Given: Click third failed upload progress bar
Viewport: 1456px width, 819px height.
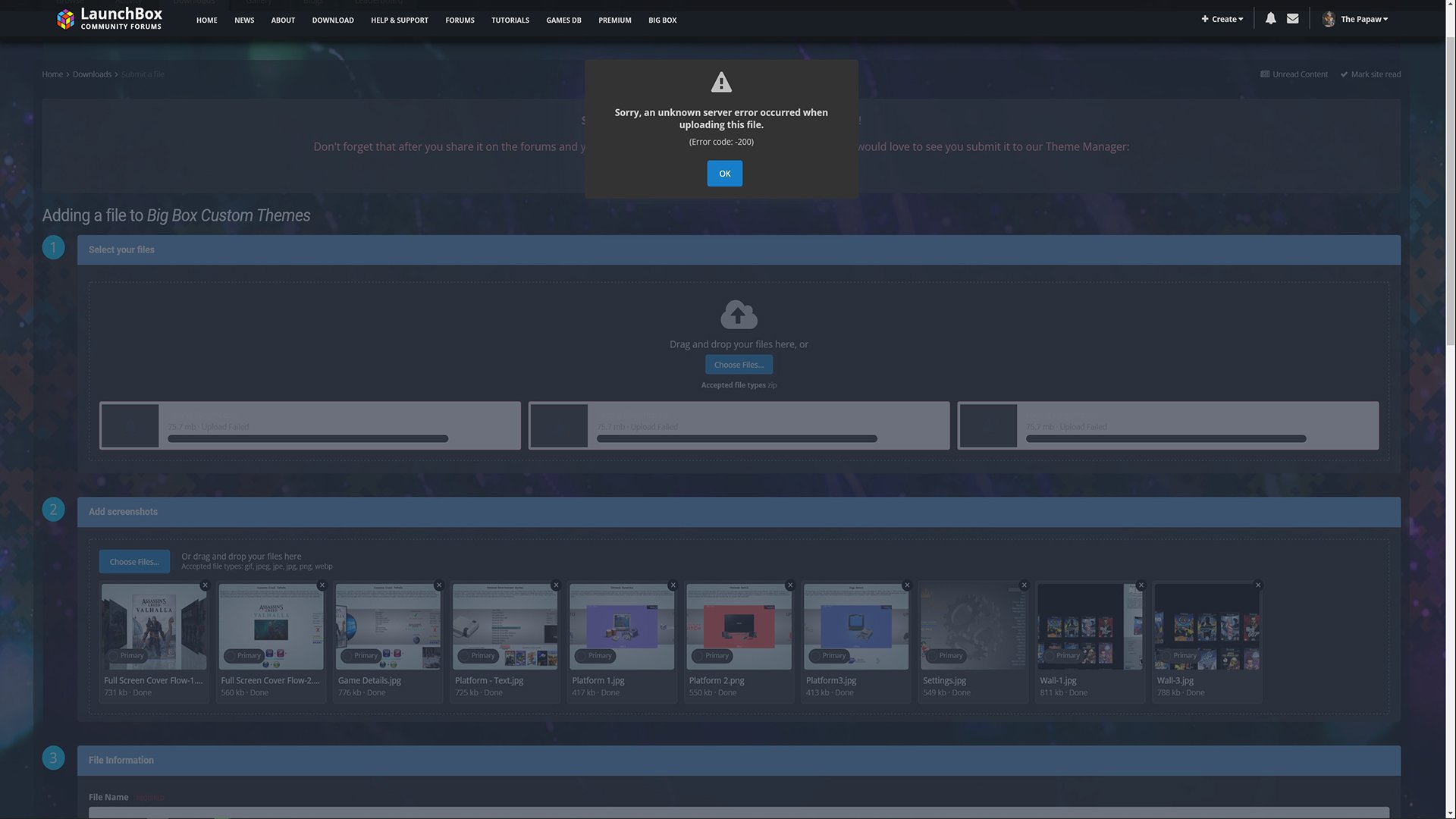Looking at the screenshot, I should 1166,438.
